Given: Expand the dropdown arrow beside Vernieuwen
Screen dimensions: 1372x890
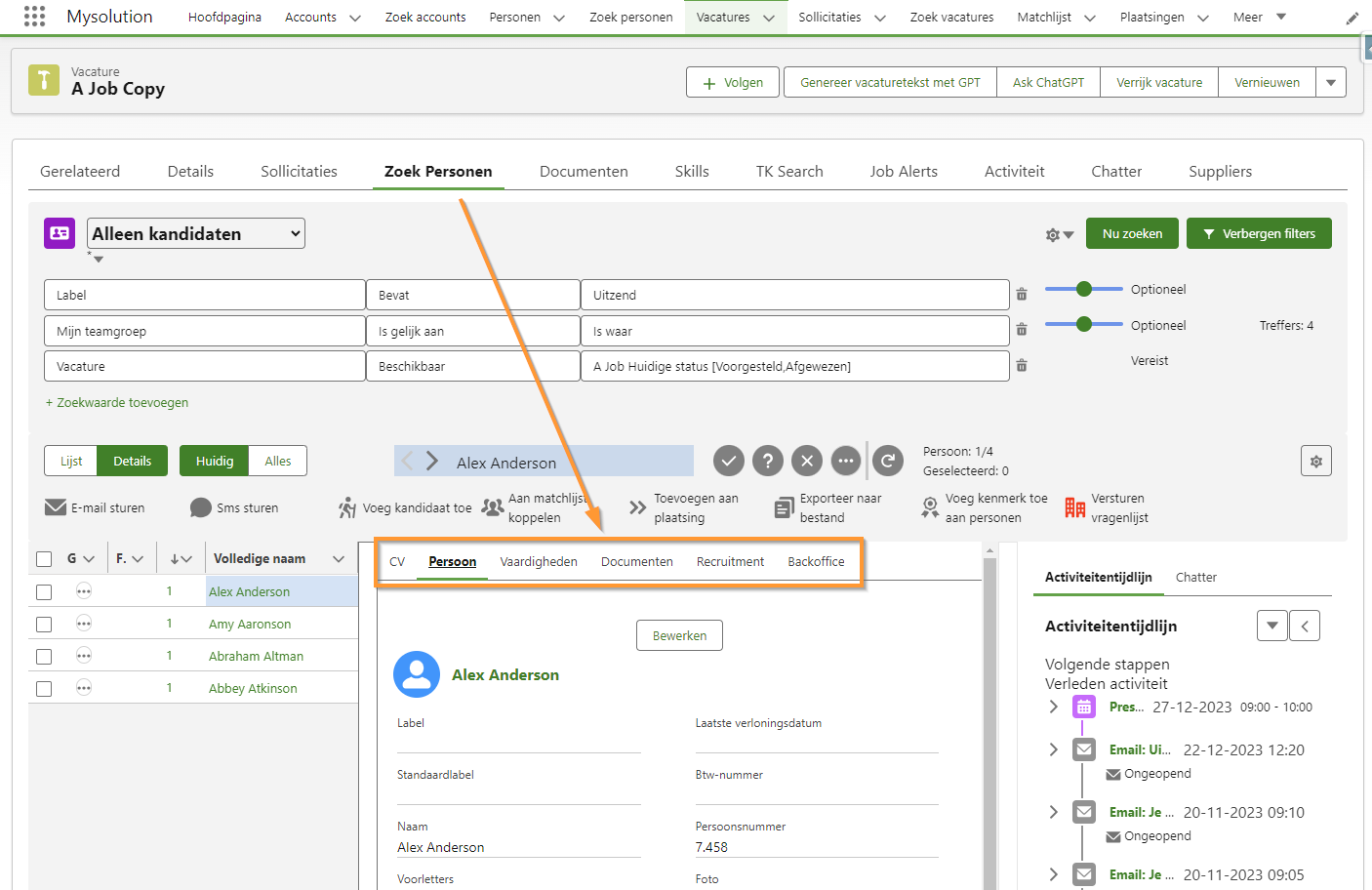Looking at the screenshot, I should point(1331,83).
